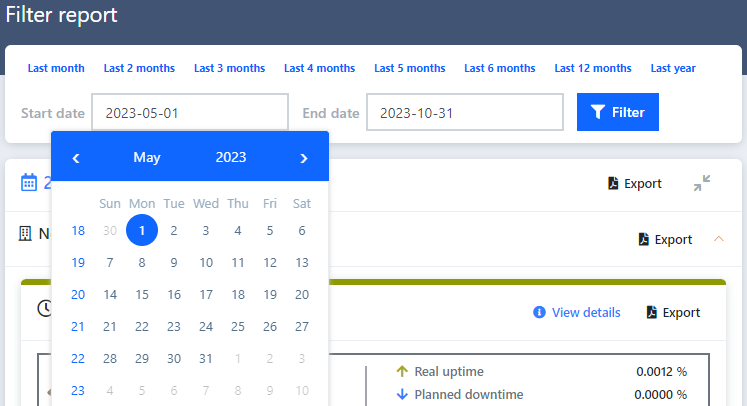Export beside the View details link
This screenshot has width=747, height=406.
pyautogui.click(x=673, y=313)
